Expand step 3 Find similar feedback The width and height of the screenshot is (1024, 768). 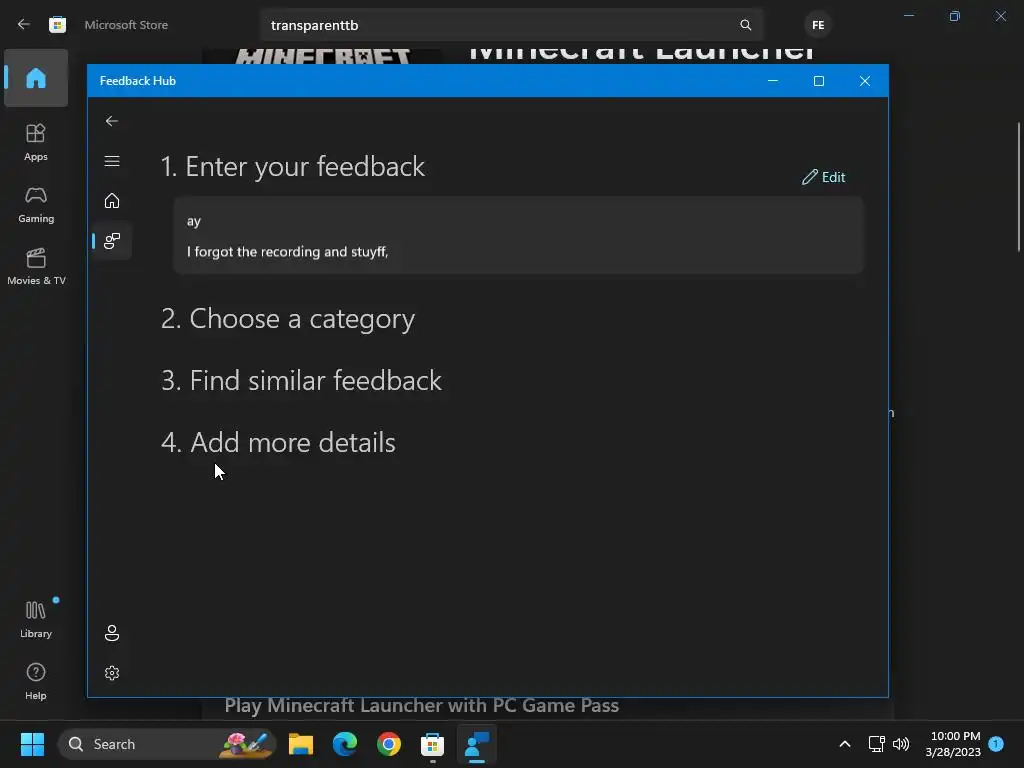tap(301, 381)
